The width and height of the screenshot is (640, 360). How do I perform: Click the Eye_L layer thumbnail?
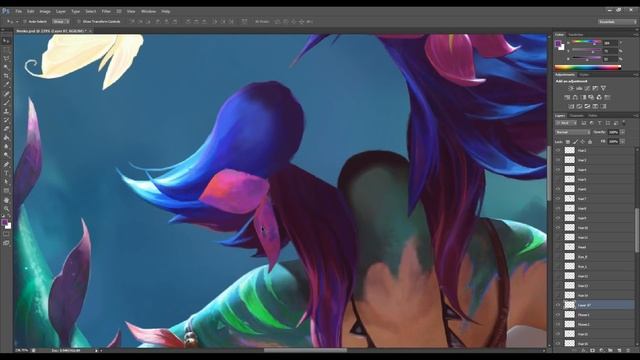[569, 267]
